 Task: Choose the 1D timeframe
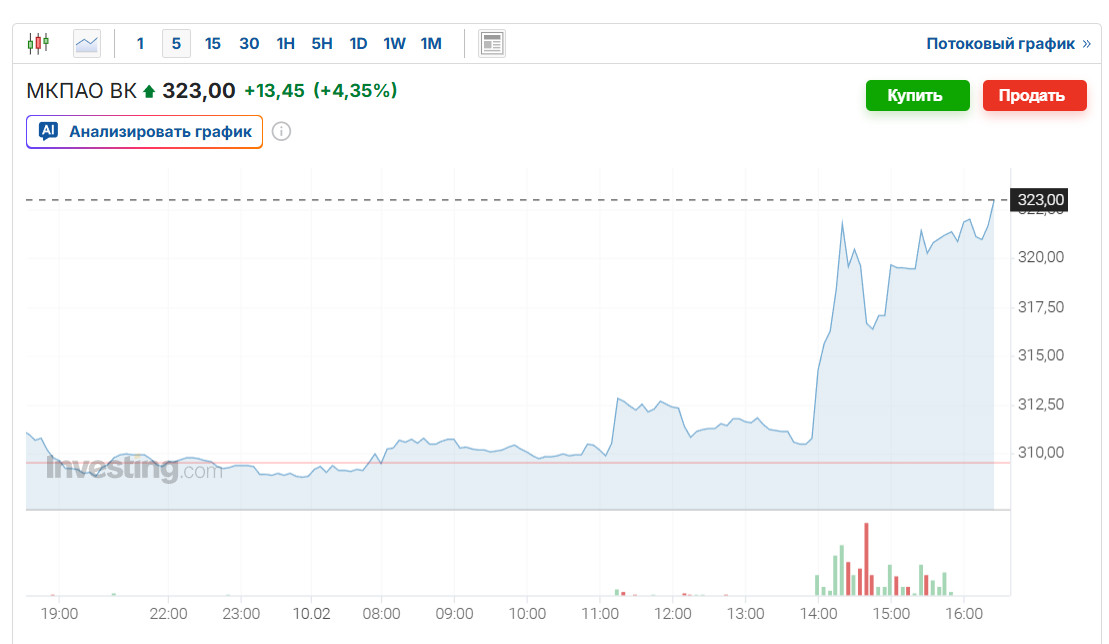(358, 43)
